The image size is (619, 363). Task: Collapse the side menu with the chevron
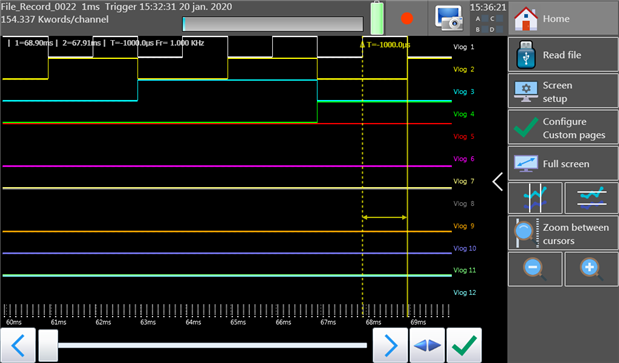pyautogui.click(x=498, y=182)
